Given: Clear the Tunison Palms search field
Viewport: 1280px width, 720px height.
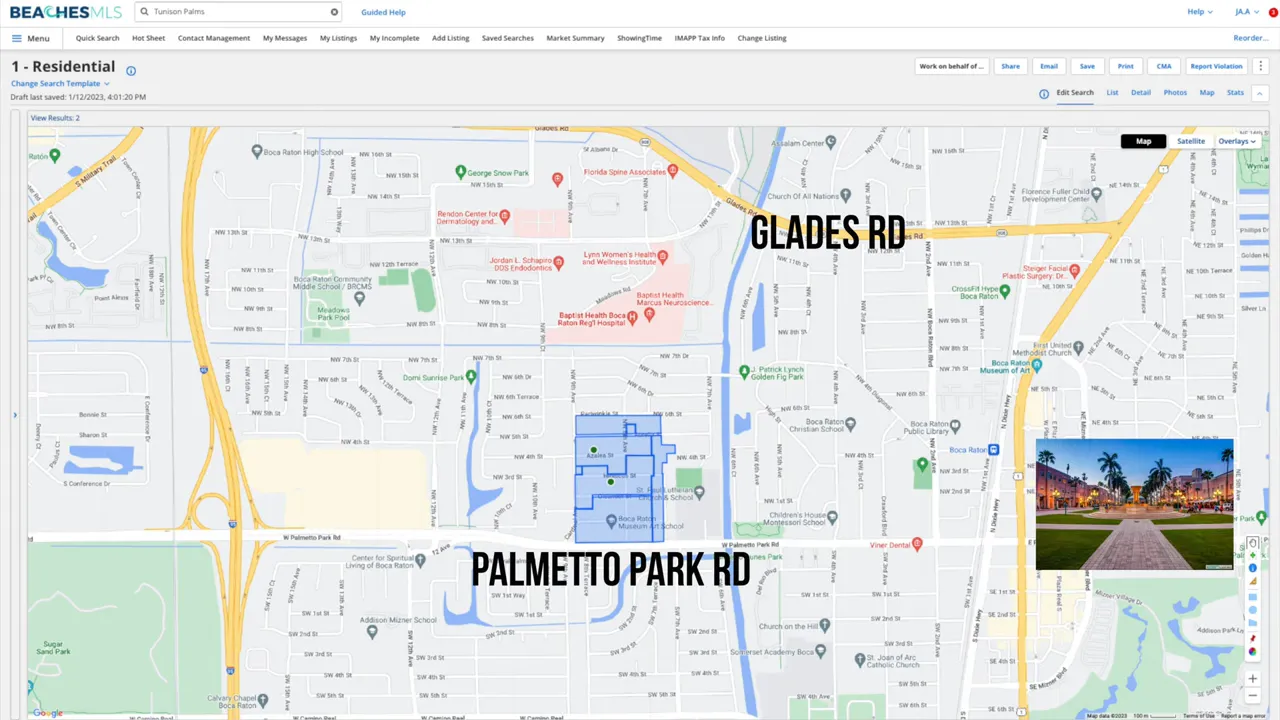Looking at the screenshot, I should coord(334,11).
